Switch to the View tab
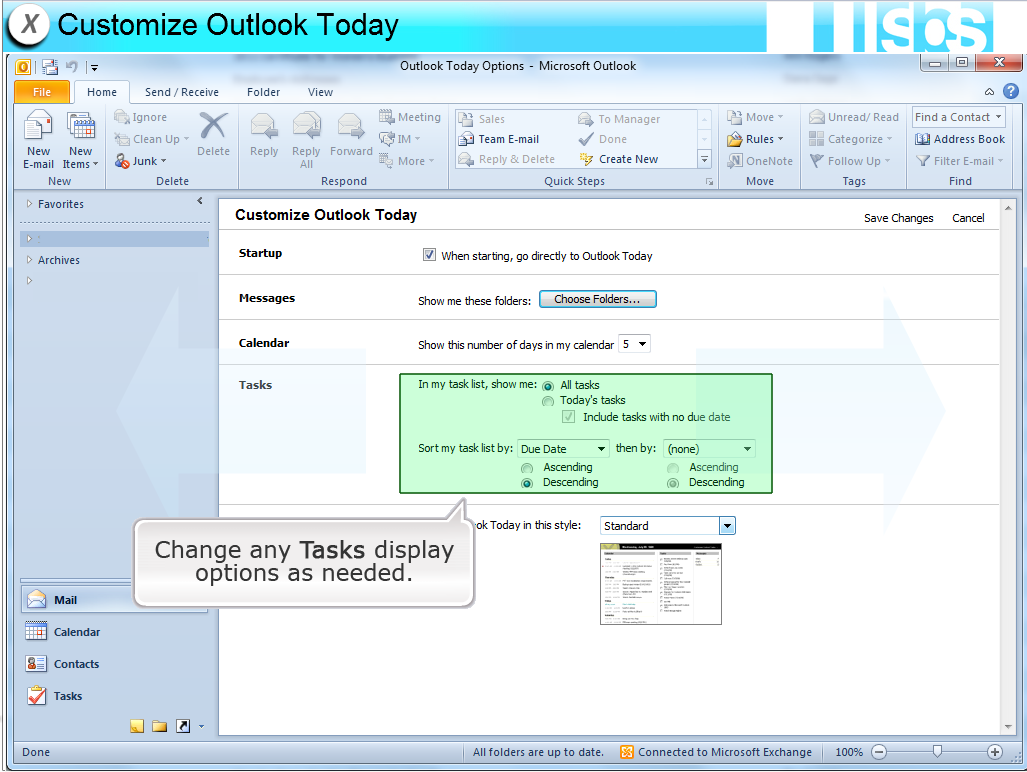This screenshot has height=772, width=1027. coord(320,92)
